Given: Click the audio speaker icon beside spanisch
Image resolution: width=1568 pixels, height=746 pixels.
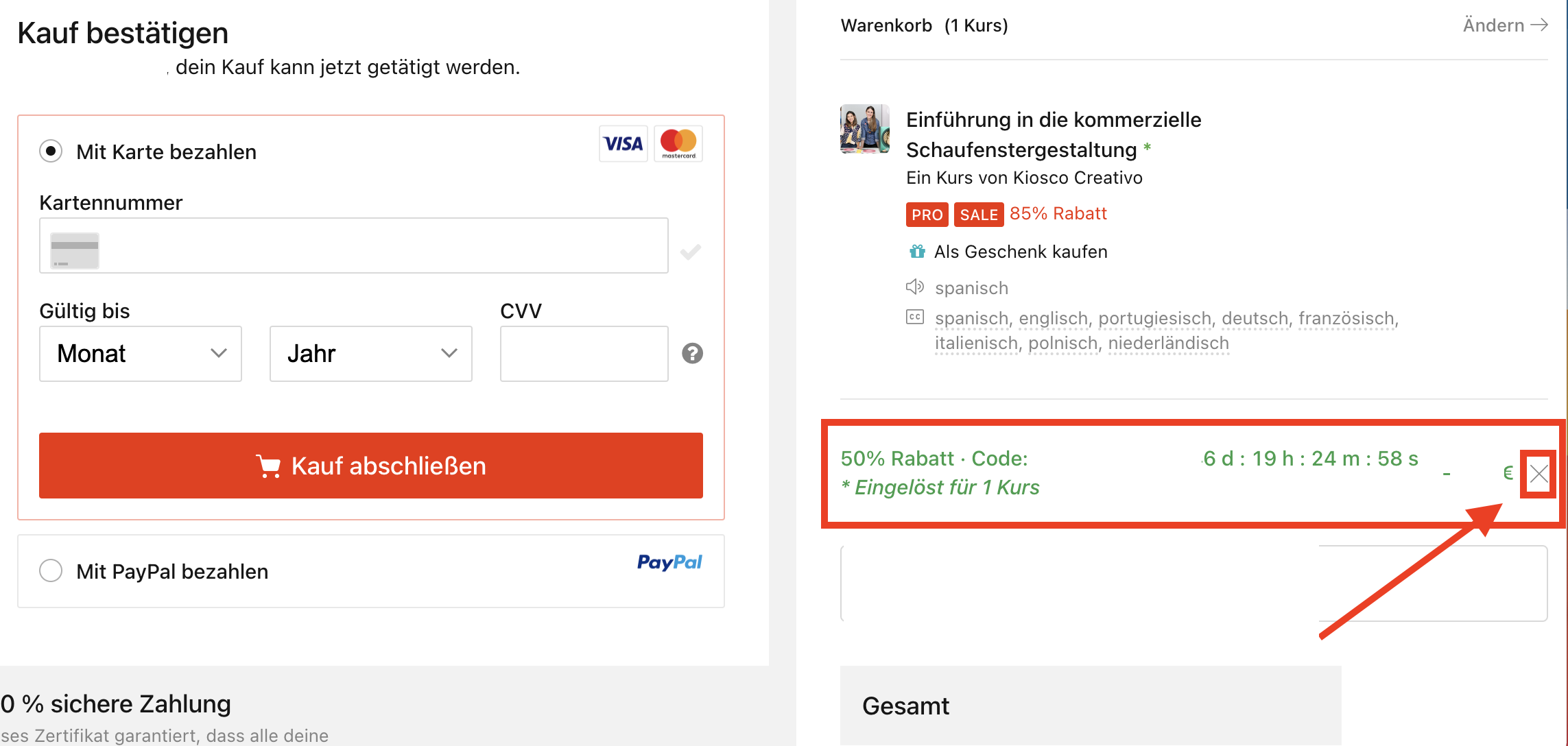Looking at the screenshot, I should tap(915, 287).
